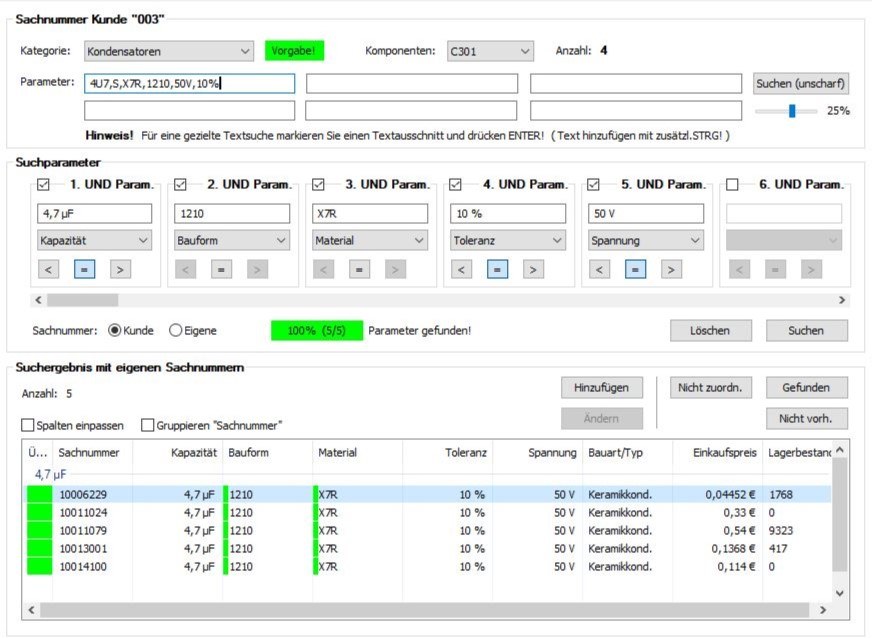Click green 100% (5/5) progress indicator

click(x=317, y=330)
